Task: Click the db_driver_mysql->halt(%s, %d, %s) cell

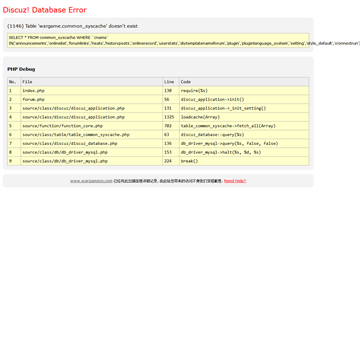Action: pos(244,152)
